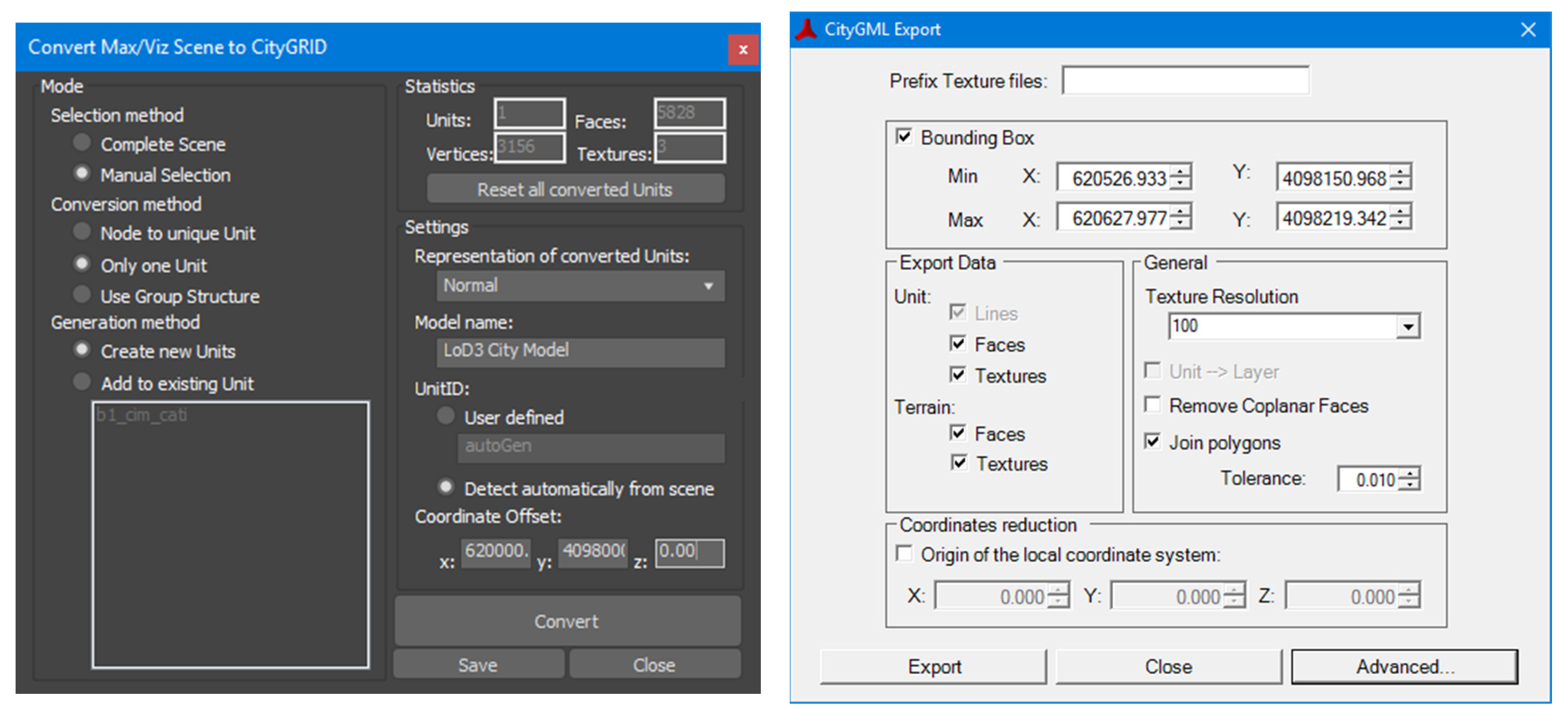Open Advanced export settings

pyautogui.click(x=1404, y=666)
